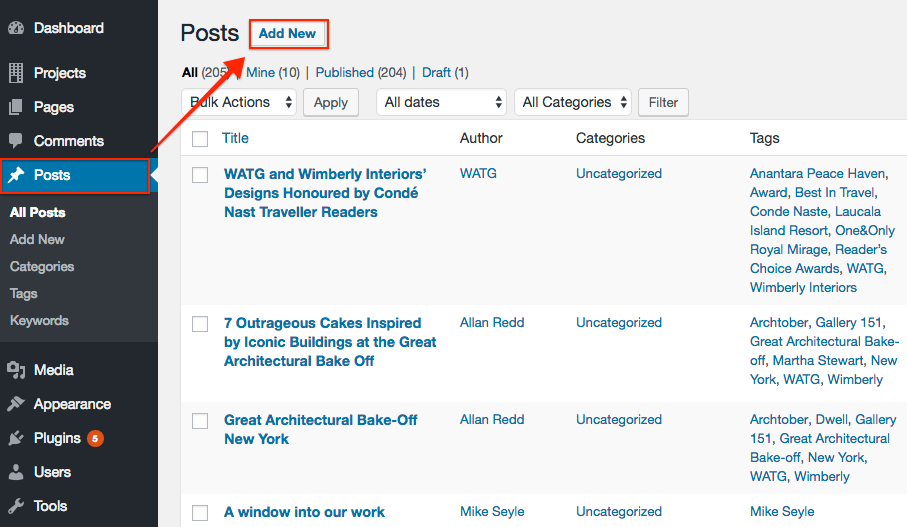
Task: Open the All Categories dropdown
Action: pyautogui.click(x=575, y=102)
